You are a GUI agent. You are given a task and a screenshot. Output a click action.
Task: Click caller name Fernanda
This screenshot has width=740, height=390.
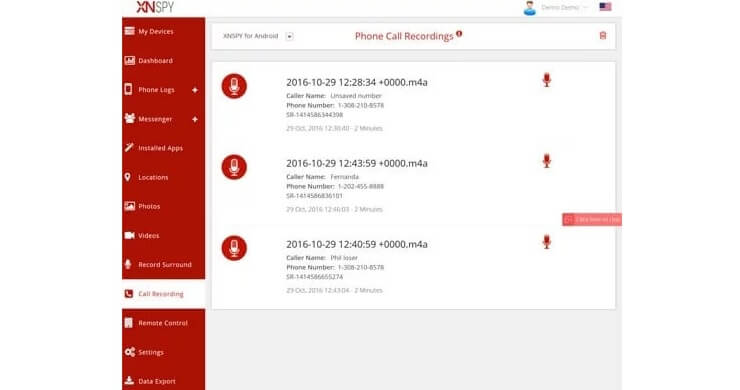(x=345, y=177)
